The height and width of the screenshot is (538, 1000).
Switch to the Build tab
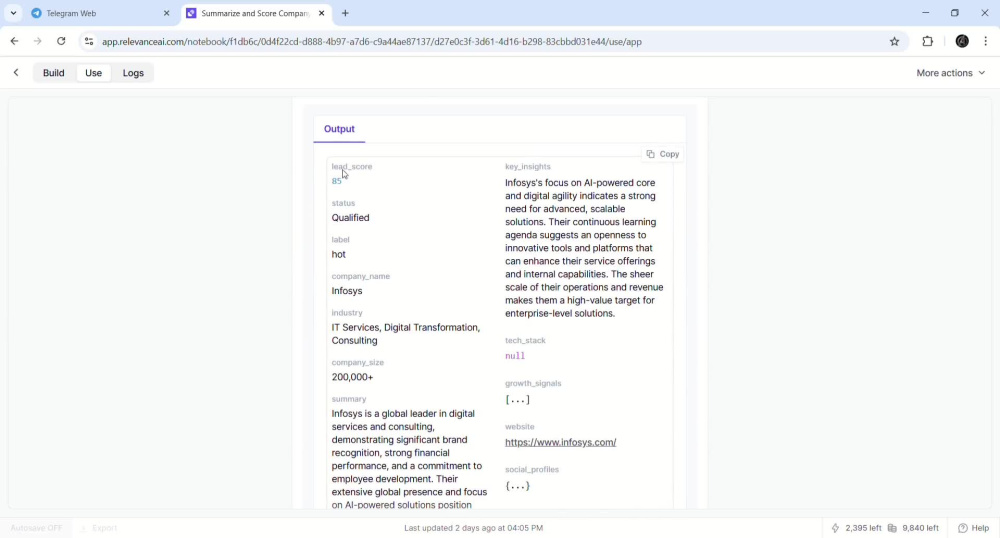(x=54, y=73)
